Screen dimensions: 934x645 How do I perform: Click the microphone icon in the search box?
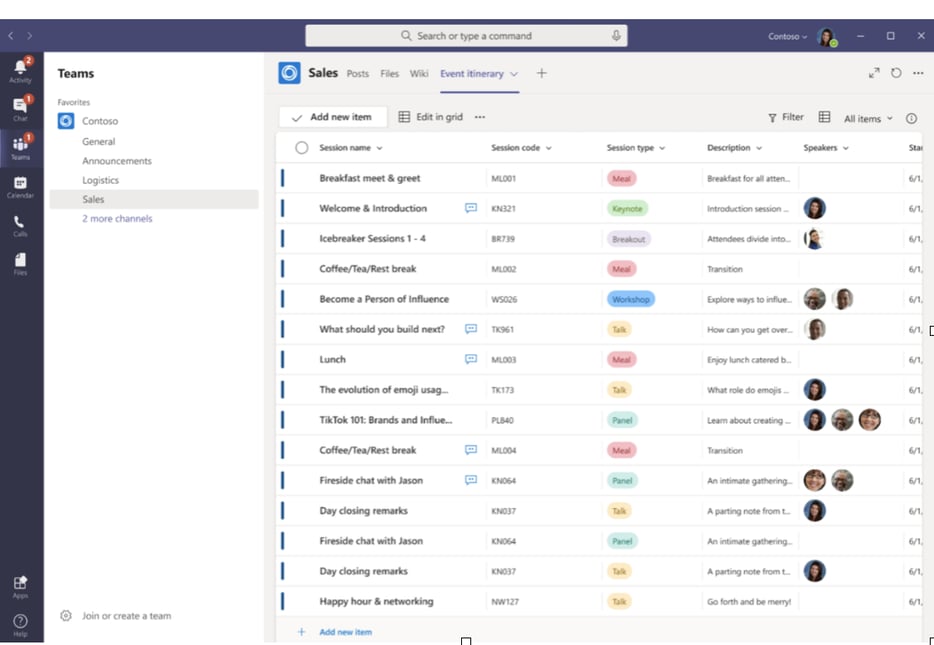616,36
